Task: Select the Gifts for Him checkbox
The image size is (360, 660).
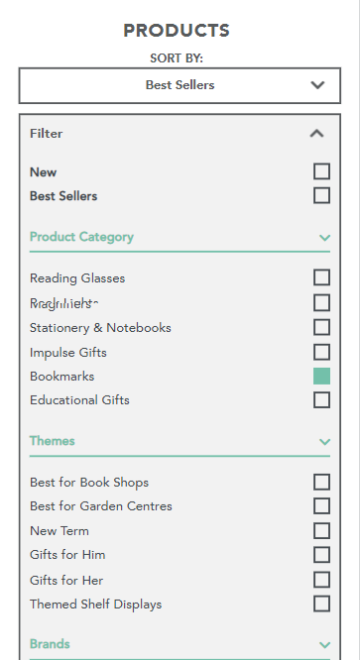Action: tap(322, 555)
